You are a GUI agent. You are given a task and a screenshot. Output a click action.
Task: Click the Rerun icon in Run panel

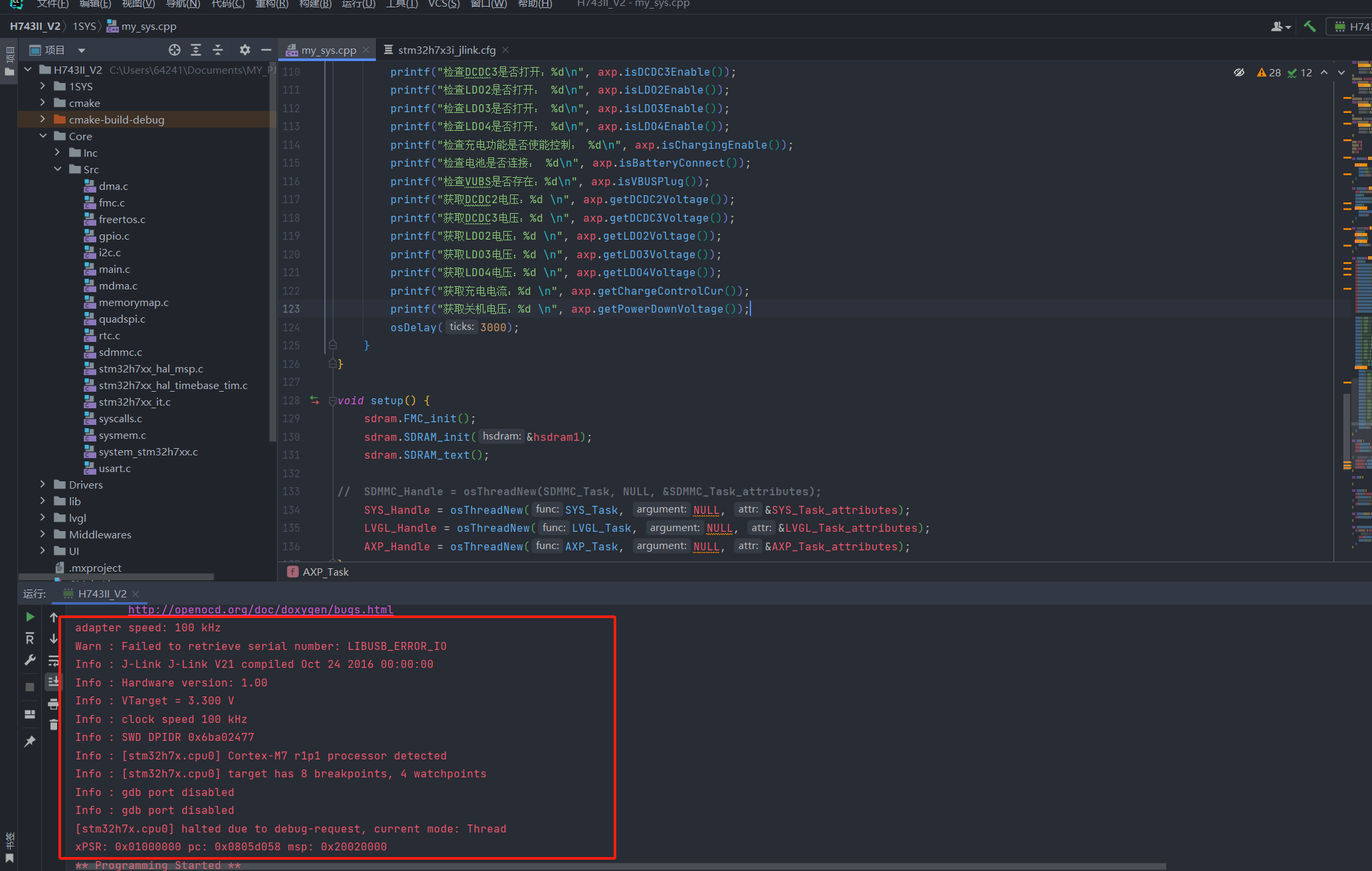[x=30, y=639]
